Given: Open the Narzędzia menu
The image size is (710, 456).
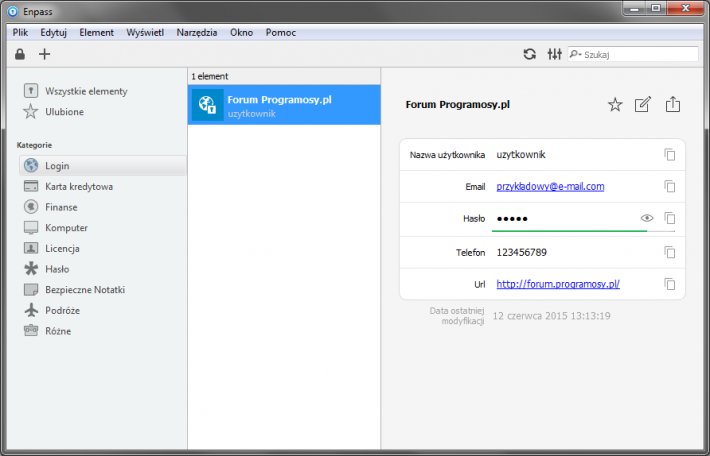Looking at the screenshot, I should [197, 33].
